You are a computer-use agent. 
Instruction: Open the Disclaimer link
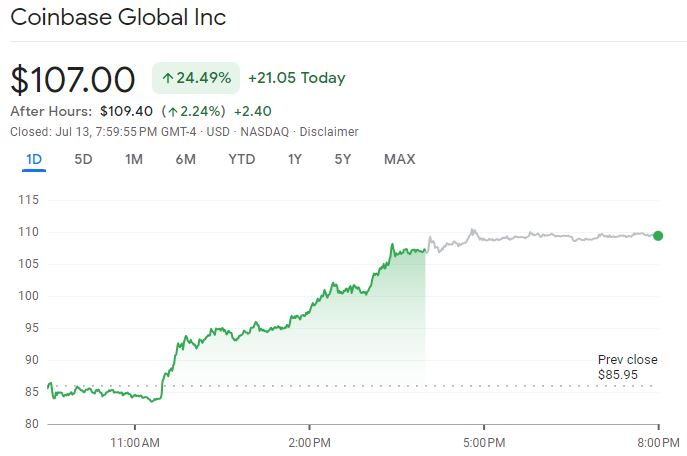[329, 132]
